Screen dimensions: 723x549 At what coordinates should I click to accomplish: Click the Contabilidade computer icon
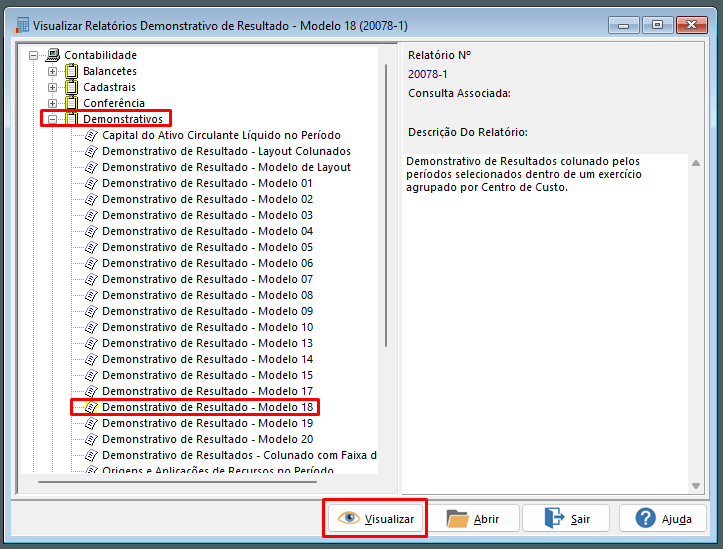53,55
